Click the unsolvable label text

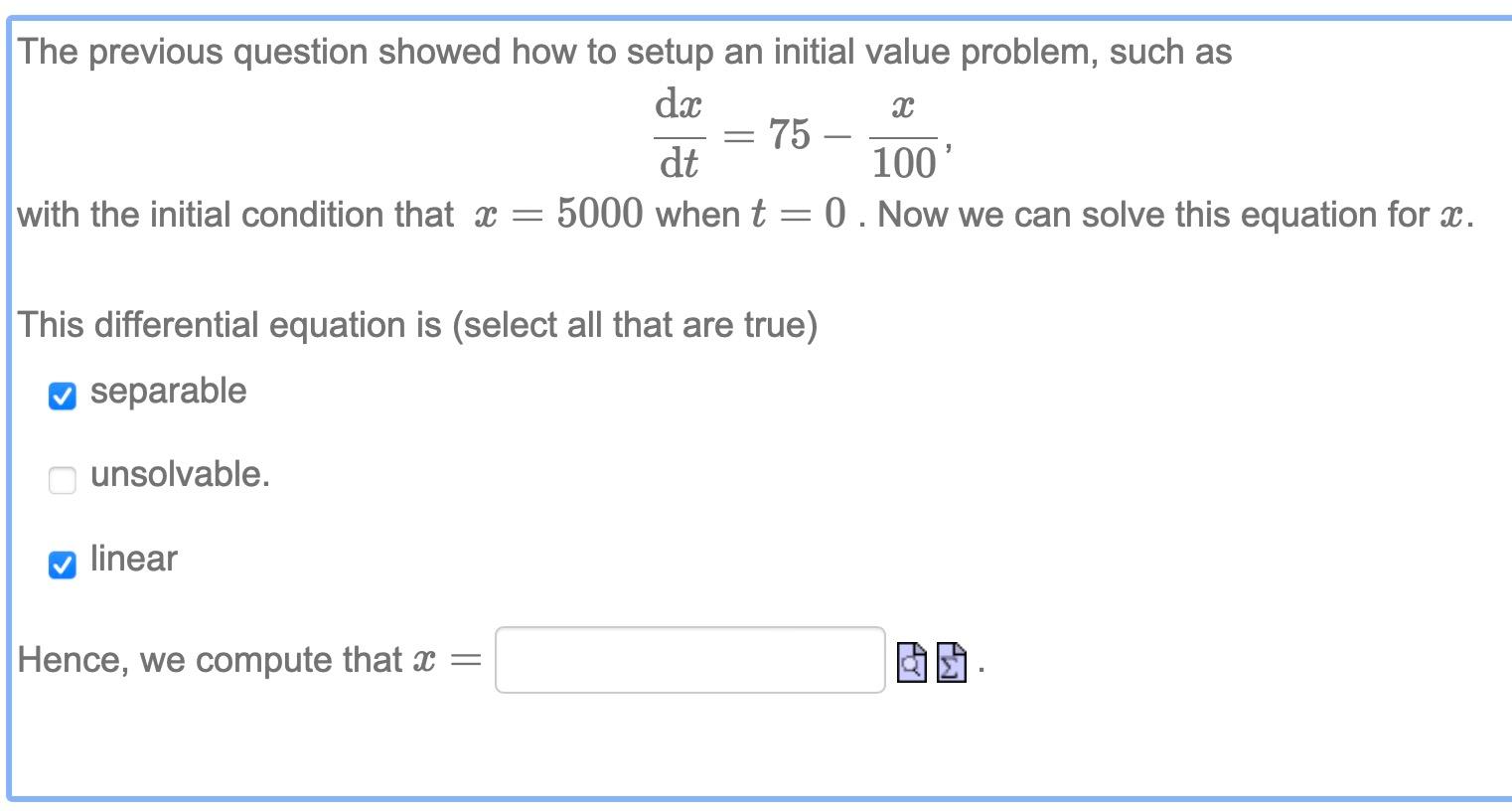click(x=179, y=475)
